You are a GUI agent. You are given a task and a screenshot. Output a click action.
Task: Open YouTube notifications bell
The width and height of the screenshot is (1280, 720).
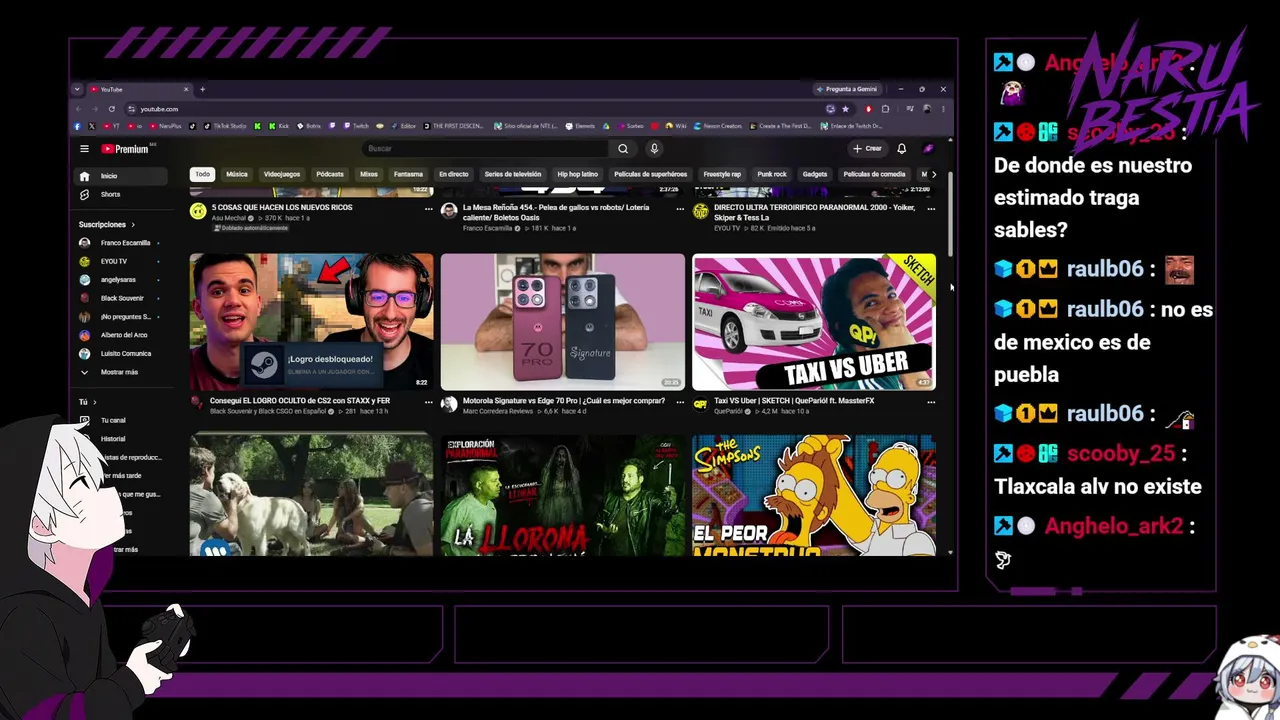pos(901,149)
